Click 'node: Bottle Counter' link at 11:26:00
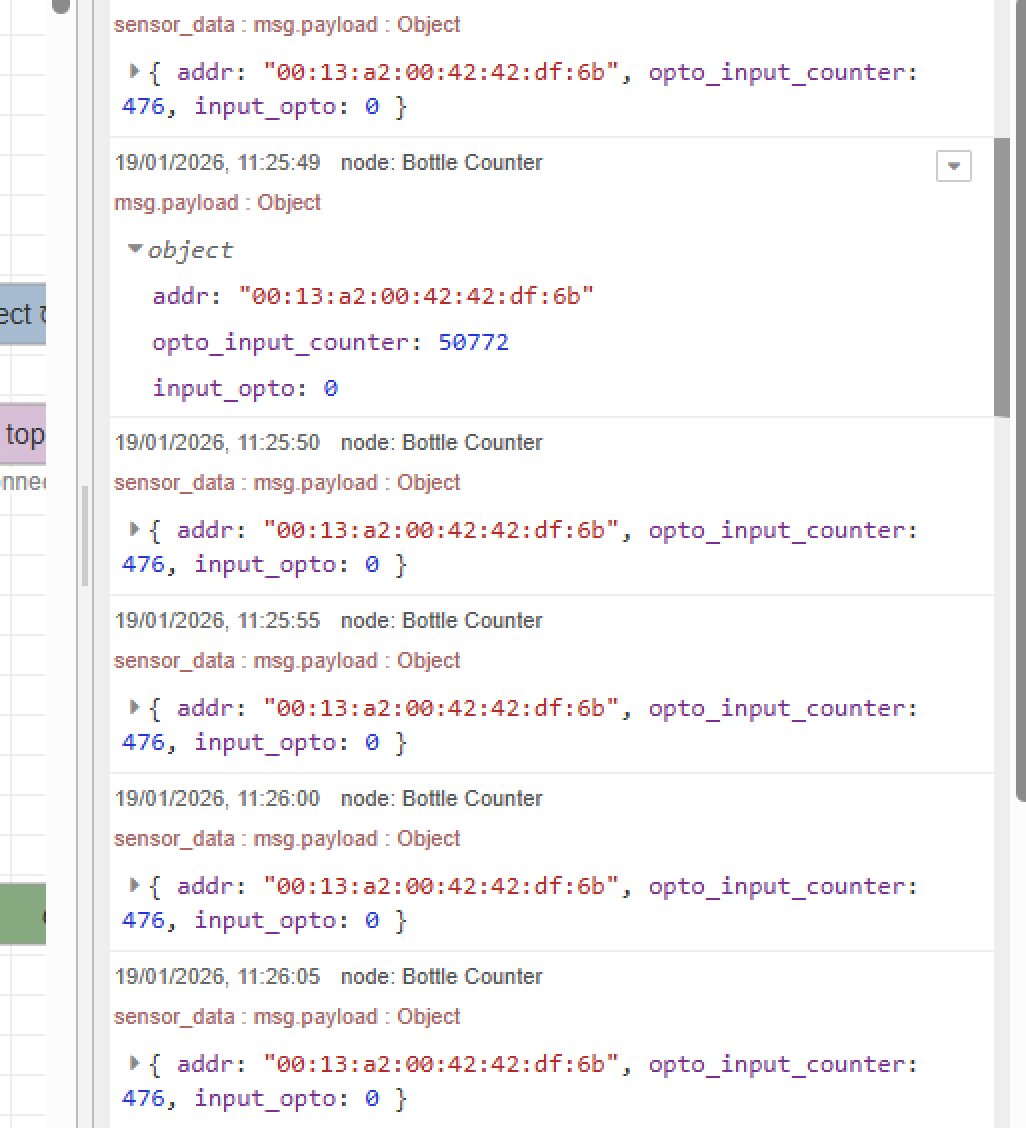 pos(441,799)
